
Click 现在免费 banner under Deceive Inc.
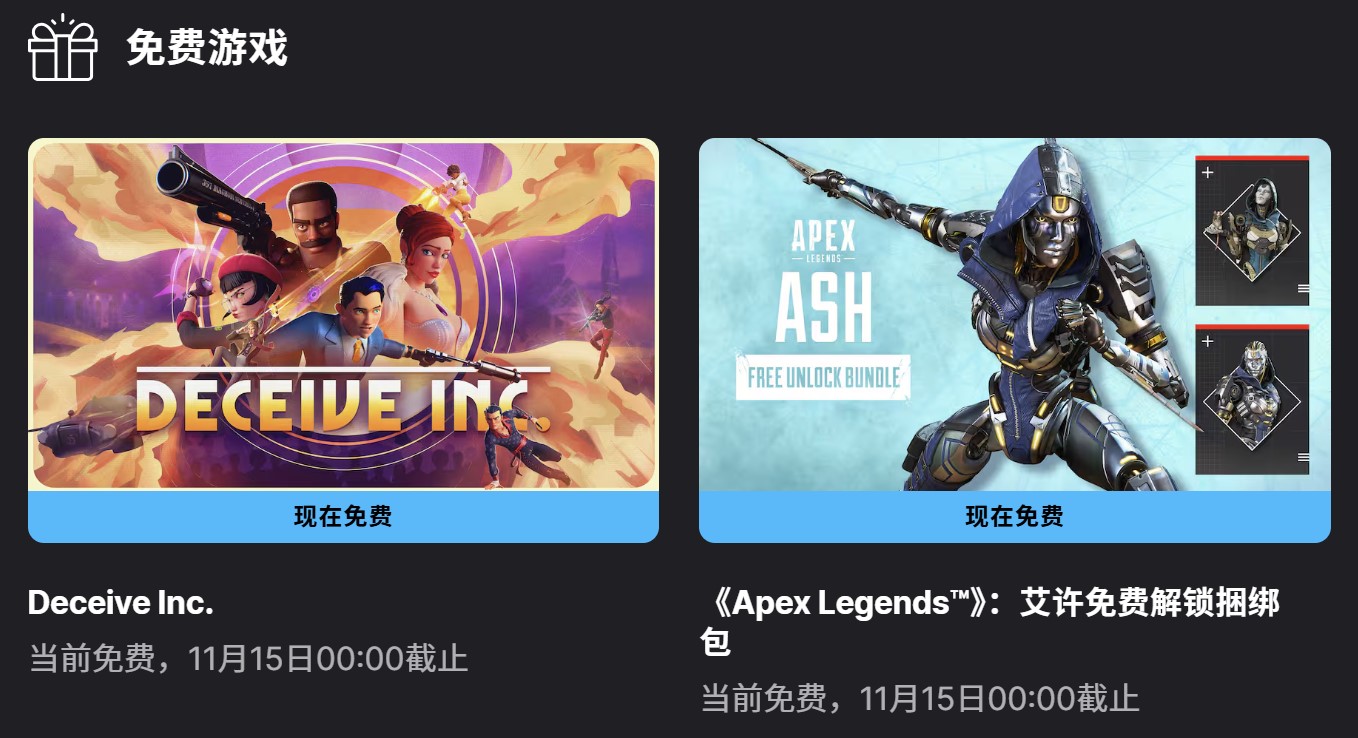click(x=343, y=517)
